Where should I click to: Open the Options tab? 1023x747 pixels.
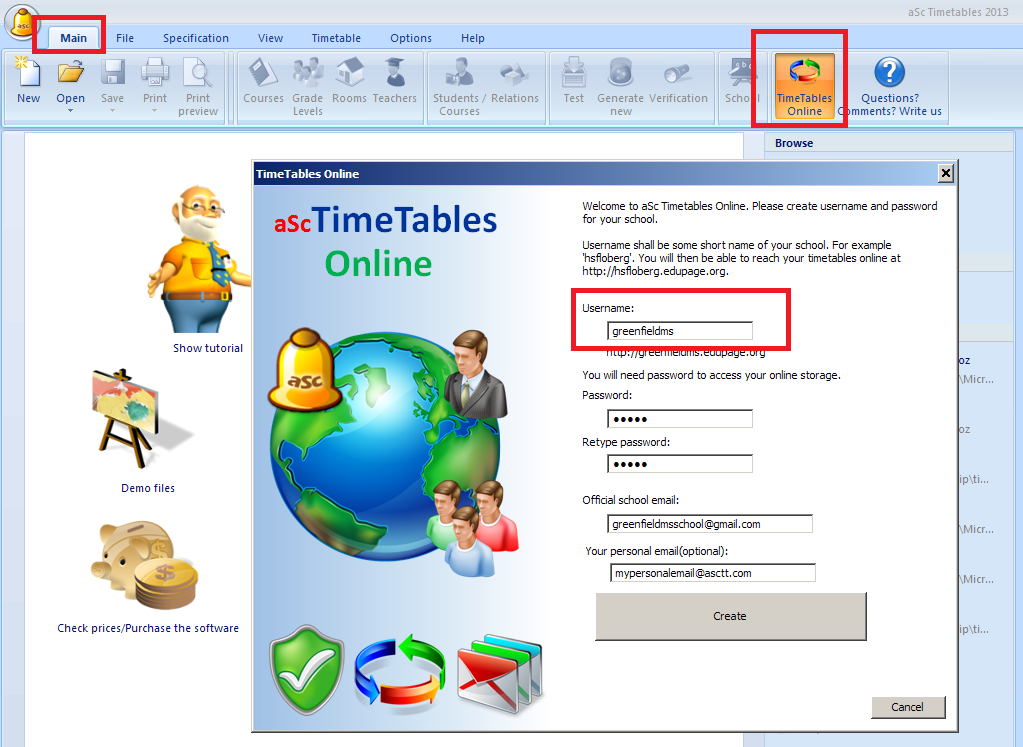[x=411, y=38]
